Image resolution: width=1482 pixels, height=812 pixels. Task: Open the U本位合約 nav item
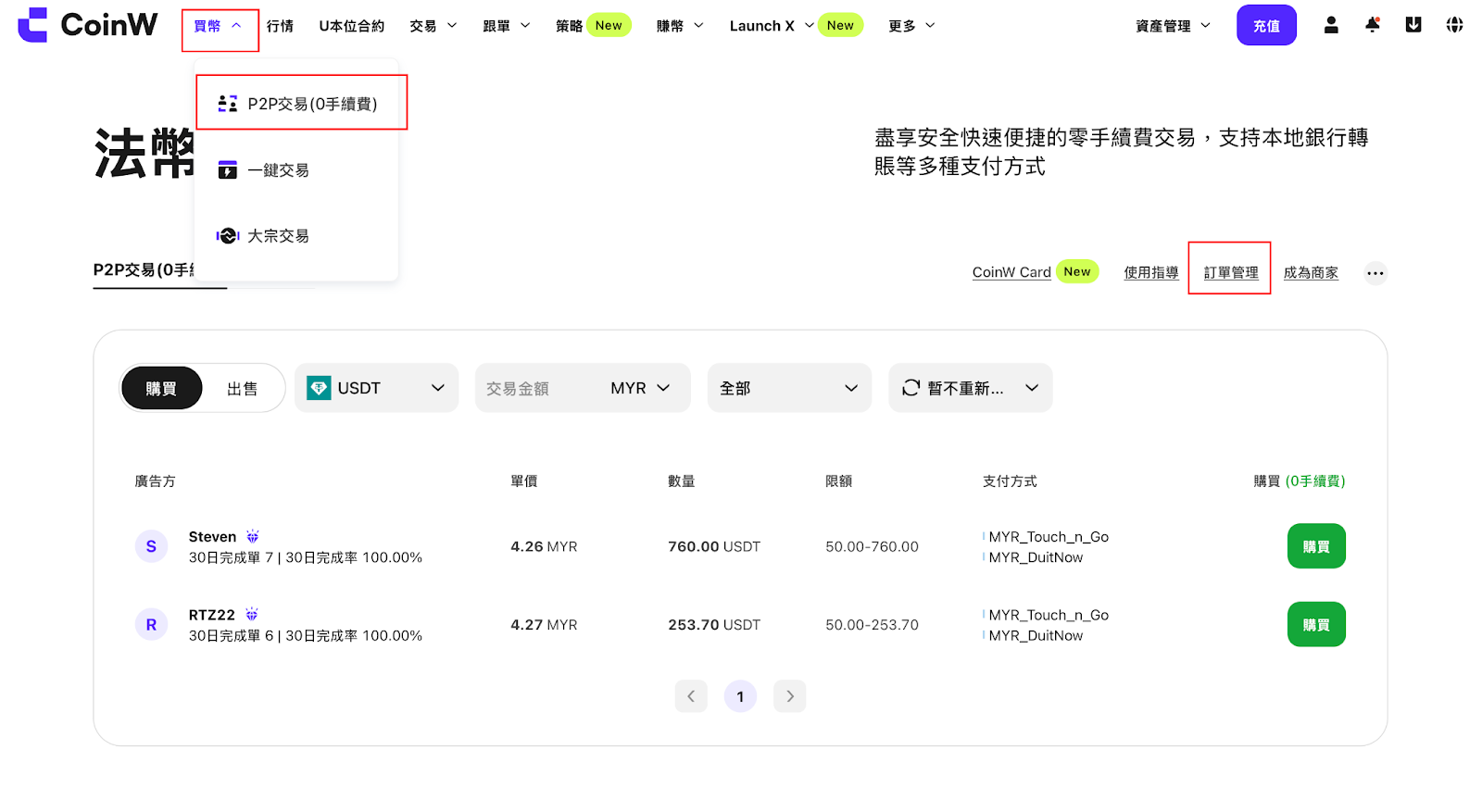coord(352,26)
